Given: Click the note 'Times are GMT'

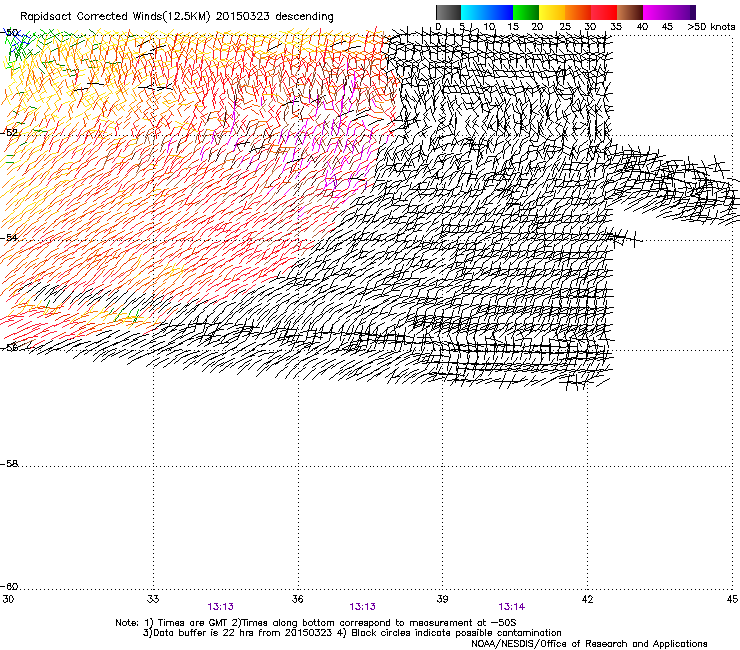Looking at the screenshot, I should tap(193, 623).
